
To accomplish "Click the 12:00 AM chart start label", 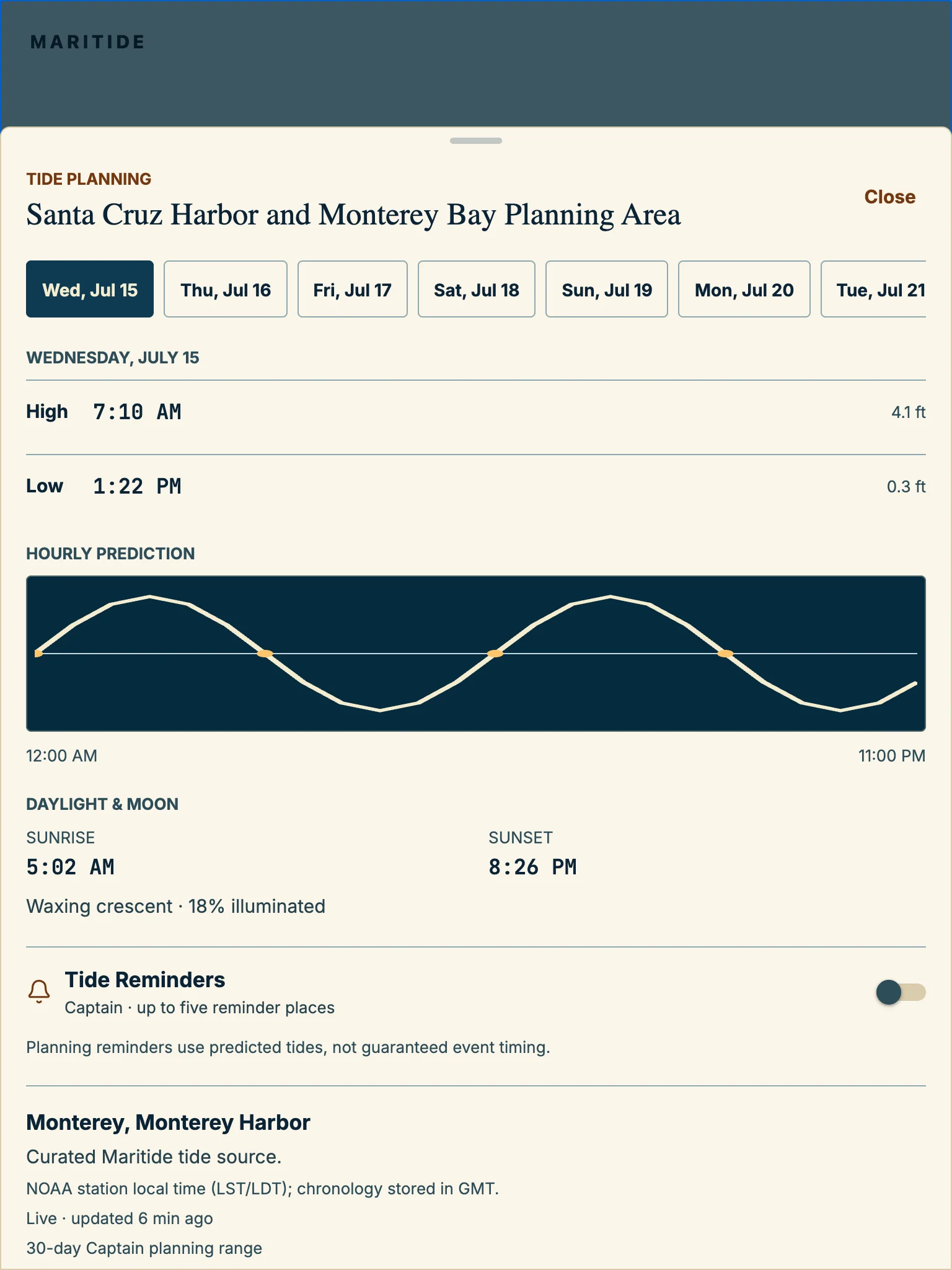I will click(x=61, y=756).
